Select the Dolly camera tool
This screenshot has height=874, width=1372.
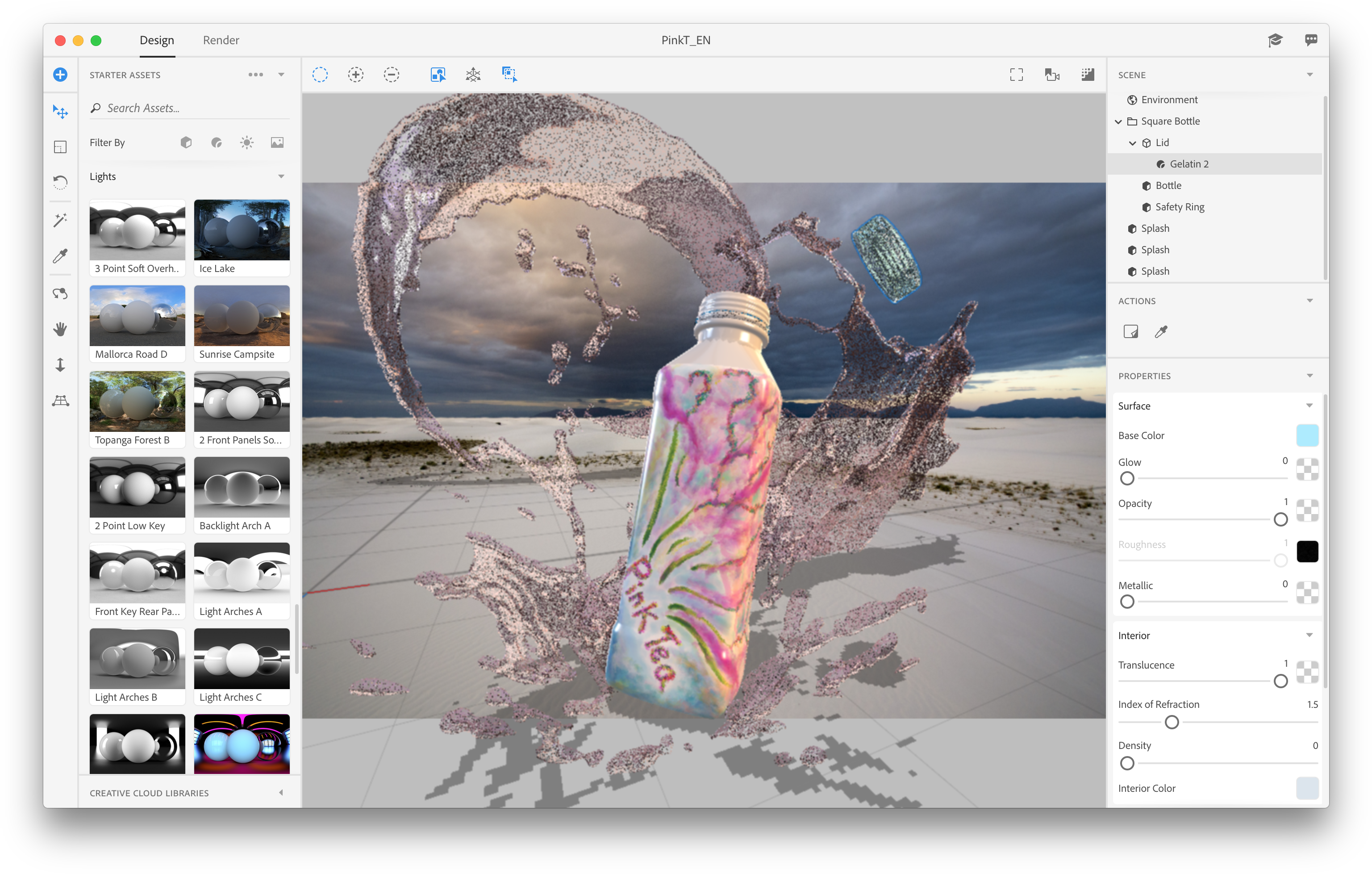[x=60, y=364]
